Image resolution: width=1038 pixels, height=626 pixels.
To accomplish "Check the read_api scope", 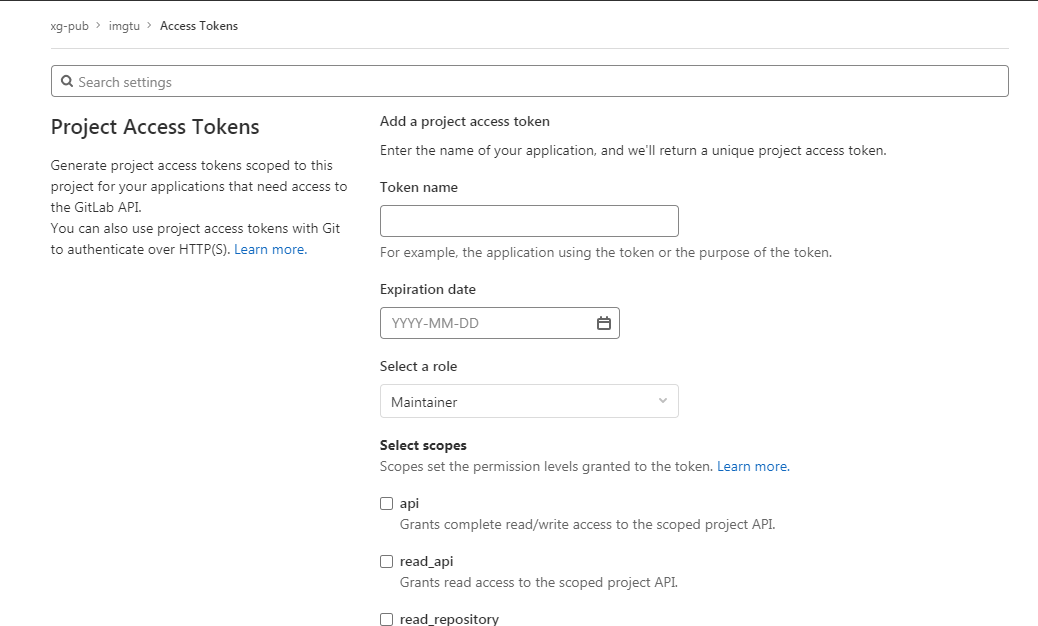I will (386, 561).
